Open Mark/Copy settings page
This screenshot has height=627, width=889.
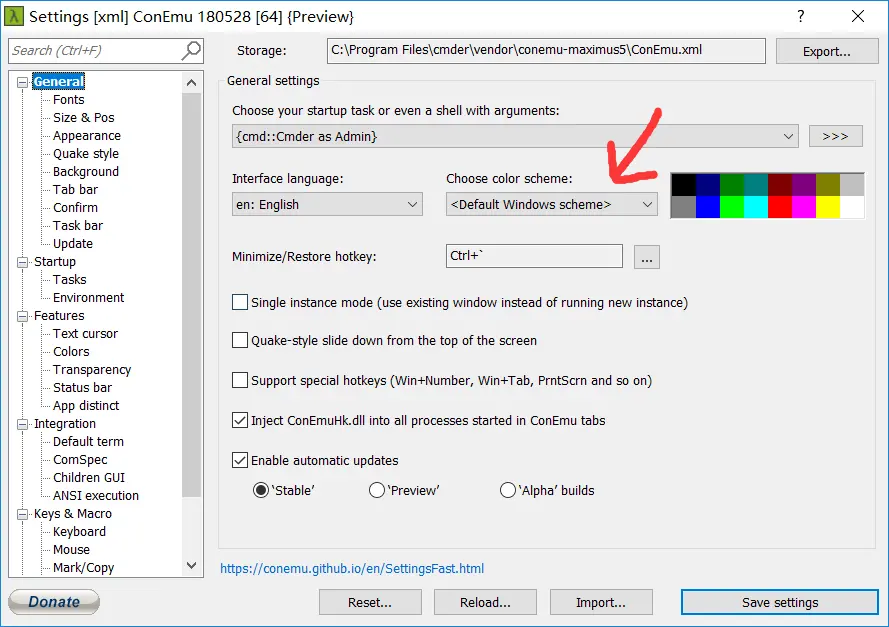pyautogui.click(x=83, y=567)
